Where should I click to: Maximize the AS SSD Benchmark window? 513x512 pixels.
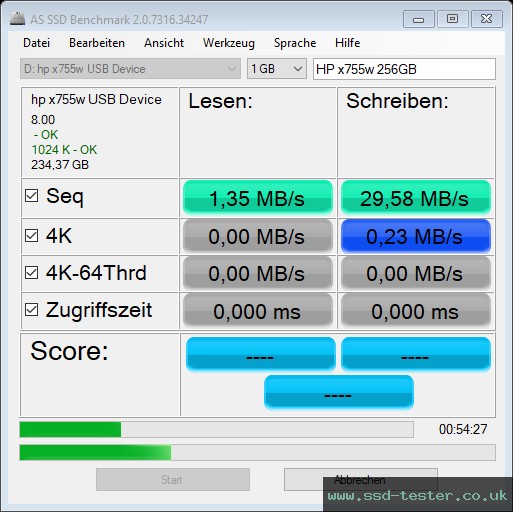coord(452,19)
